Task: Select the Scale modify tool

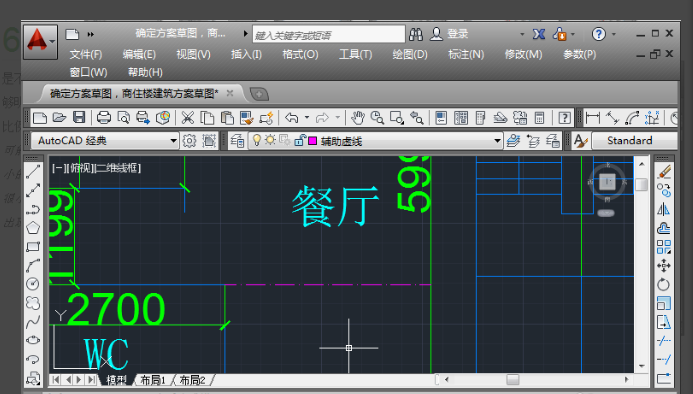Action: coord(664,303)
